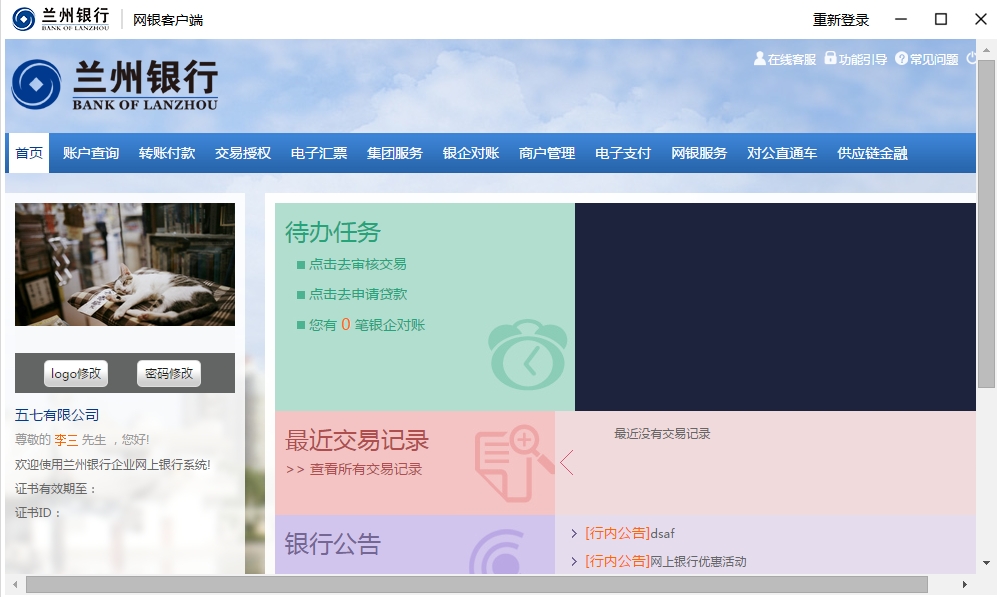Expand the chevron beside dsaf announcement

coord(574,533)
